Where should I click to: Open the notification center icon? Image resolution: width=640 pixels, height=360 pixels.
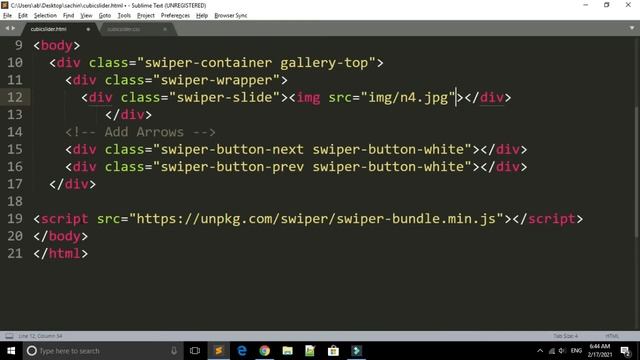click(625, 351)
